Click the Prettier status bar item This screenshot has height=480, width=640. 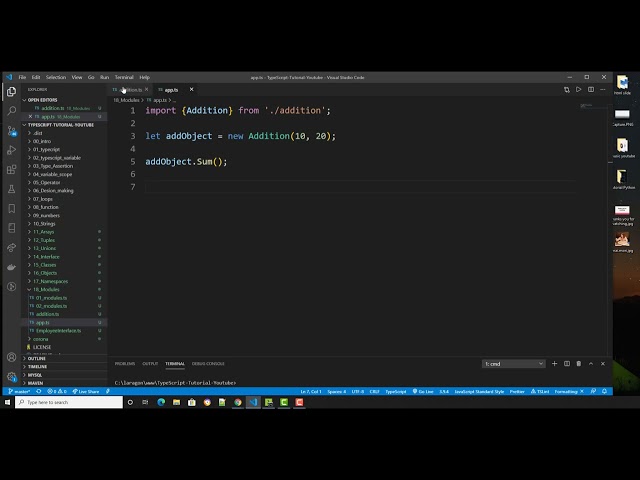click(x=517, y=391)
